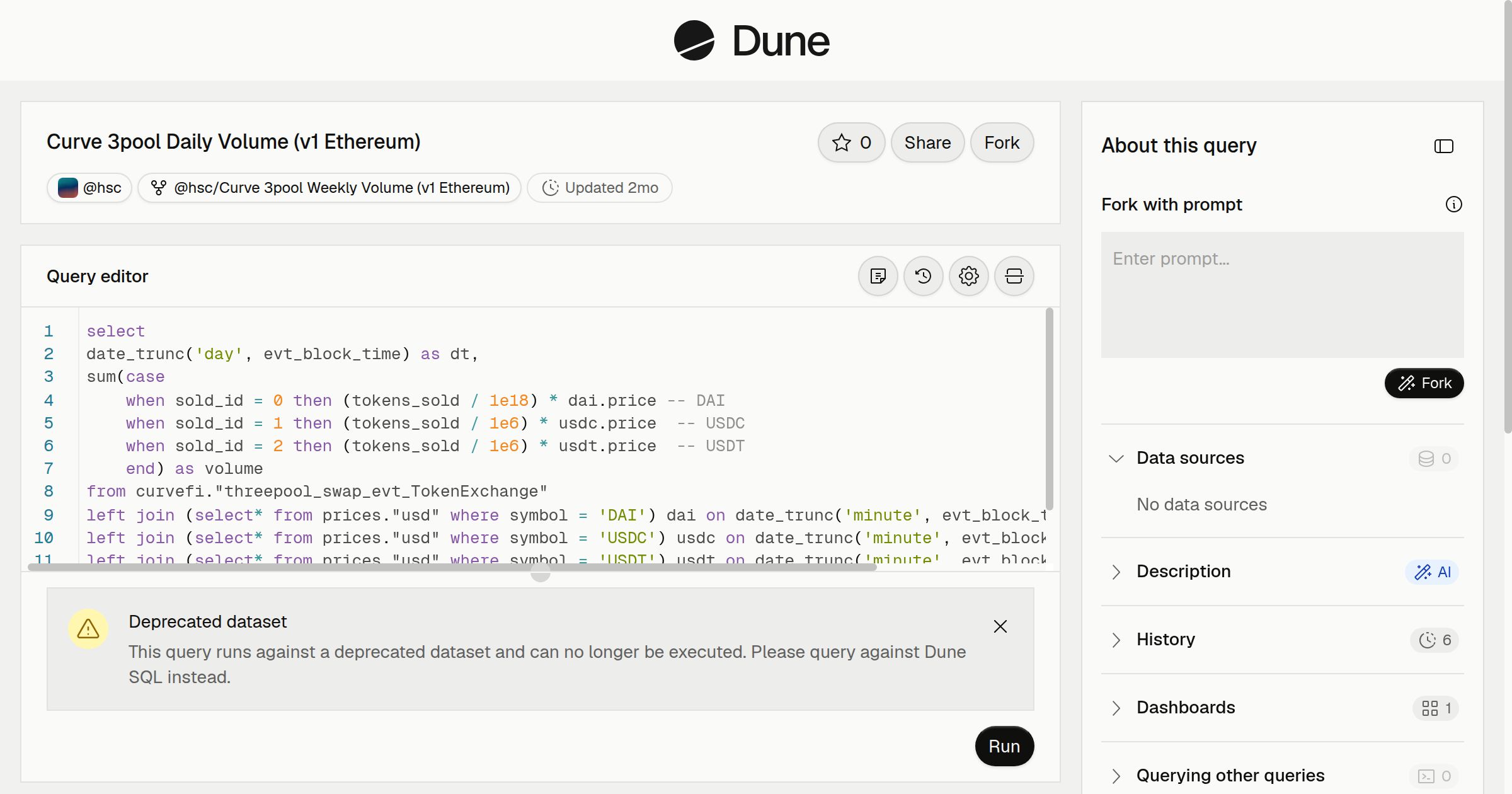Collapse the Data sources section
Screen dimensions: 1512x794
pos(1116,458)
